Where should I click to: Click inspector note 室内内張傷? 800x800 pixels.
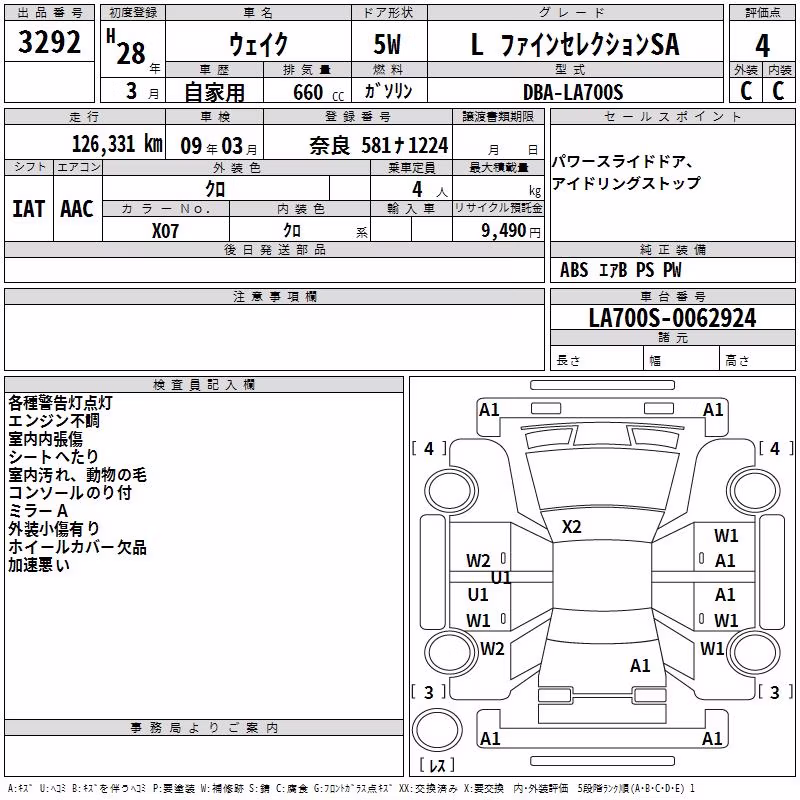[x=45, y=439]
